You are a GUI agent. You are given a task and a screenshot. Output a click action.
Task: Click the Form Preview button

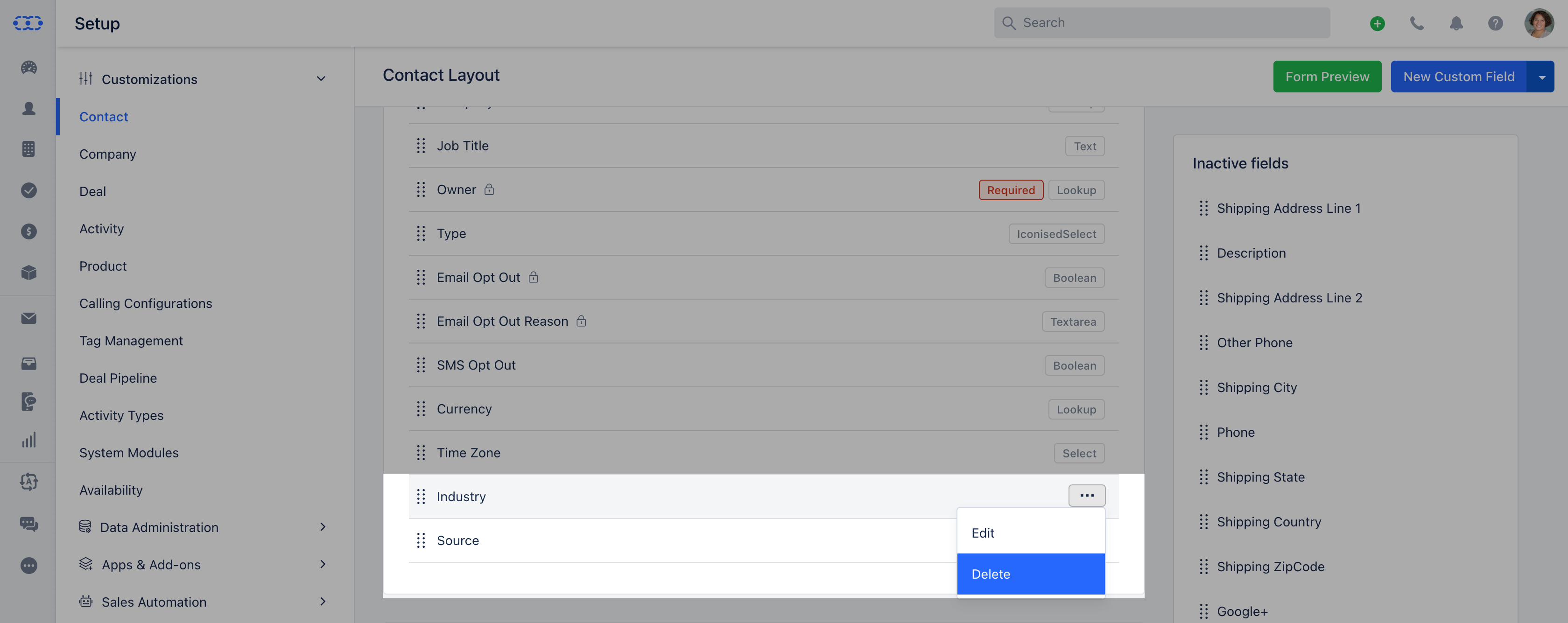click(x=1327, y=77)
